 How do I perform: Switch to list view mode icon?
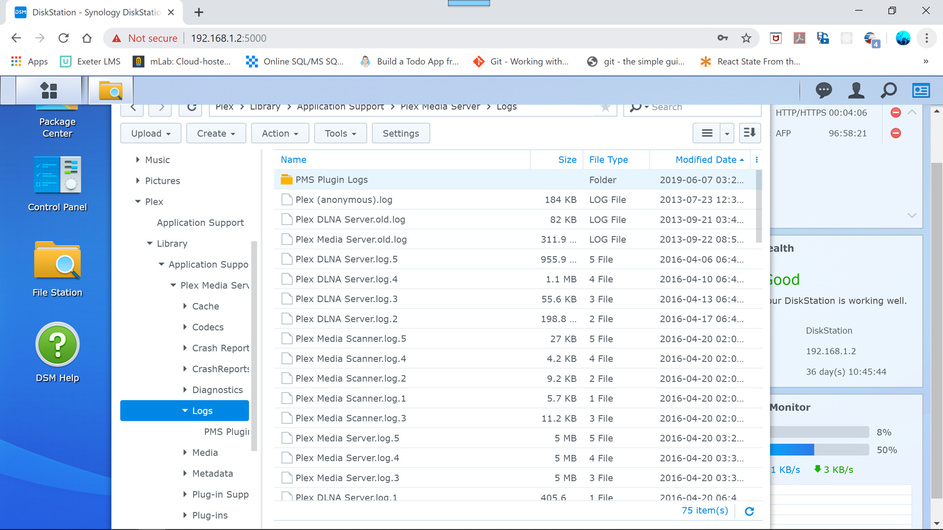click(x=707, y=133)
